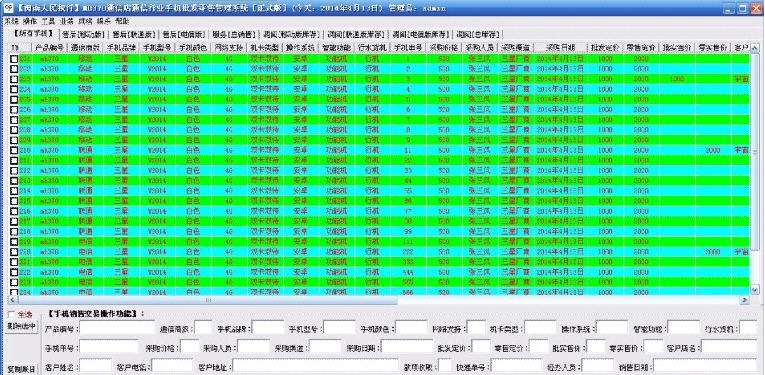Open the 调阅[总库存] tab

[x=478, y=35]
